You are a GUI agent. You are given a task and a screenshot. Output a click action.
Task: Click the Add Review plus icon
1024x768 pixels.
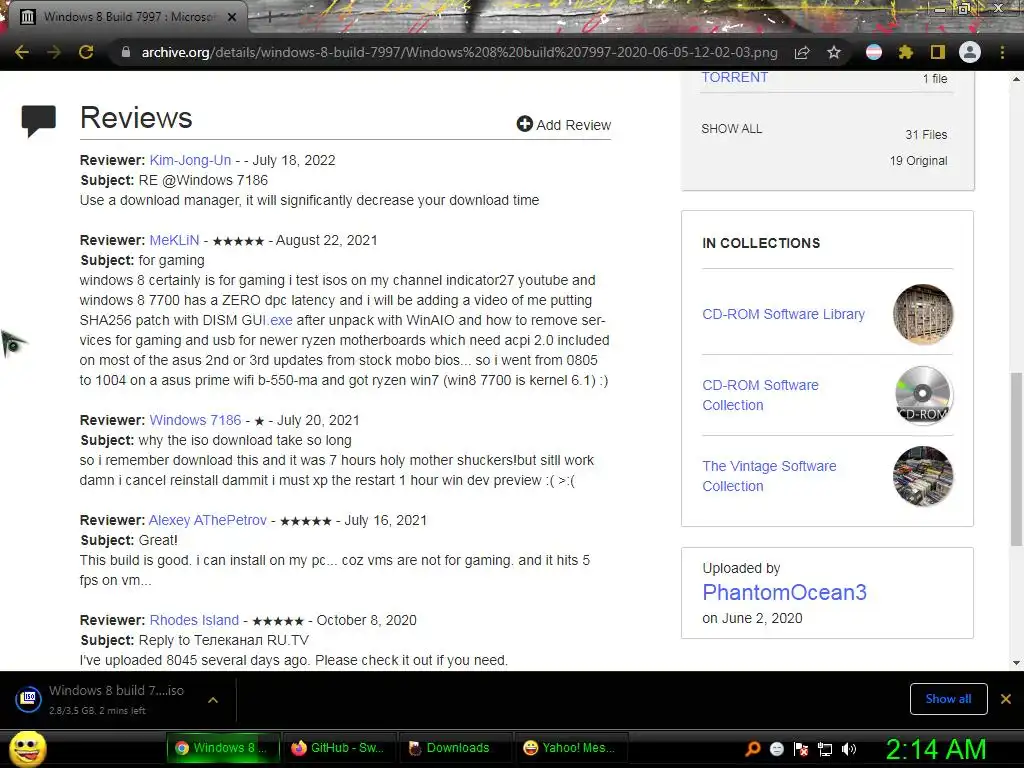[x=524, y=124]
